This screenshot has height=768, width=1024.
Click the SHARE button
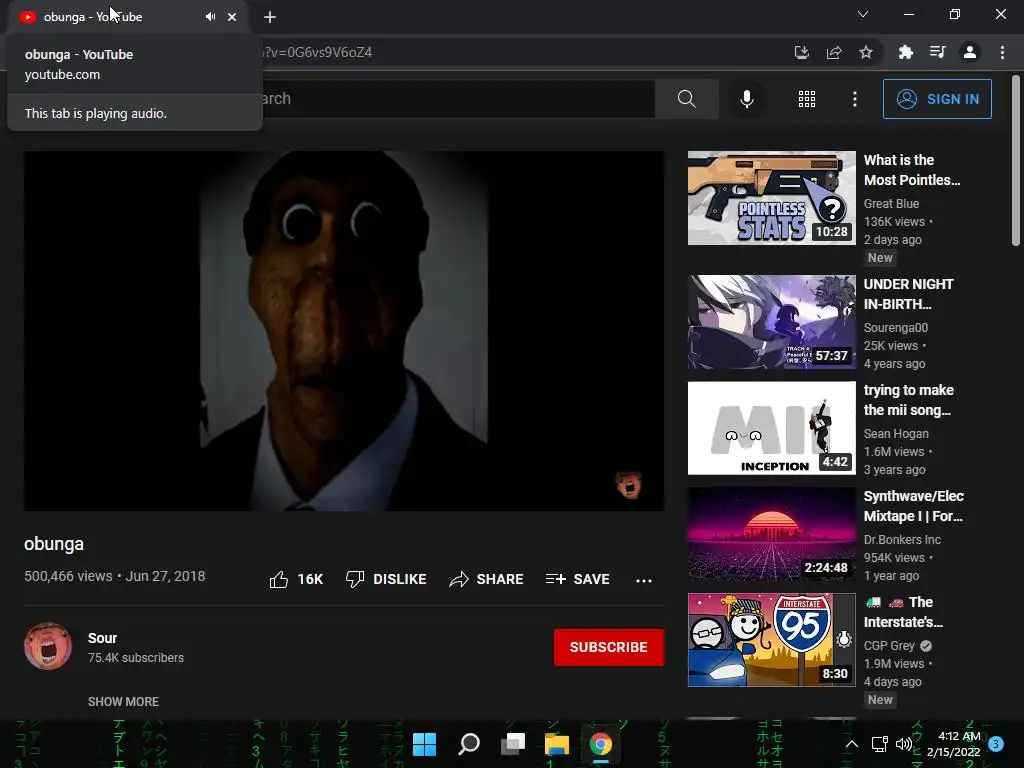(x=487, y=579)
